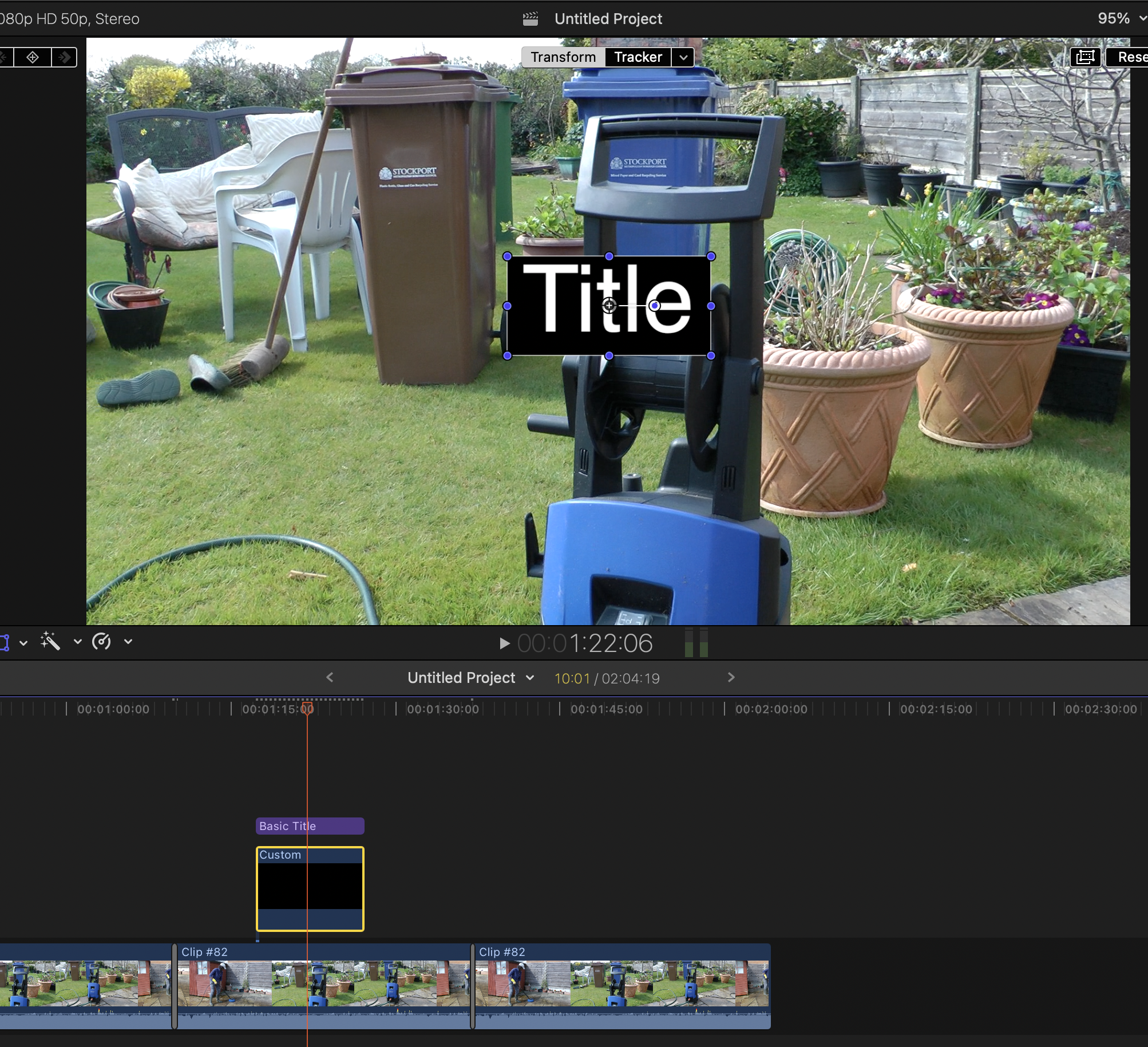Switch to the Transform mode
The image size is (1148, 1047).
tap(563, 57)
